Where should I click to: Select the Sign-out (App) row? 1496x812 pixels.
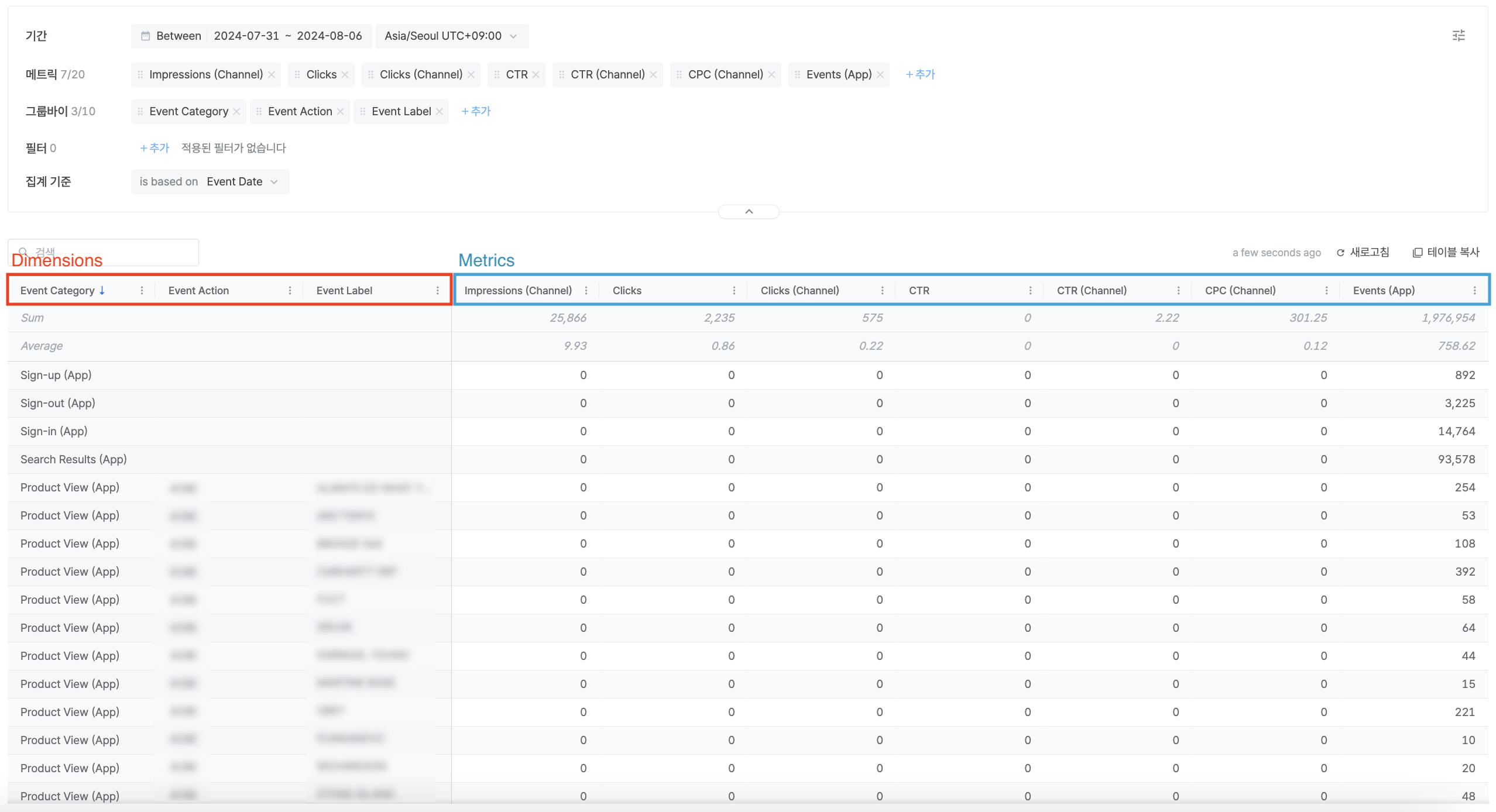click(x=748, y=404)
